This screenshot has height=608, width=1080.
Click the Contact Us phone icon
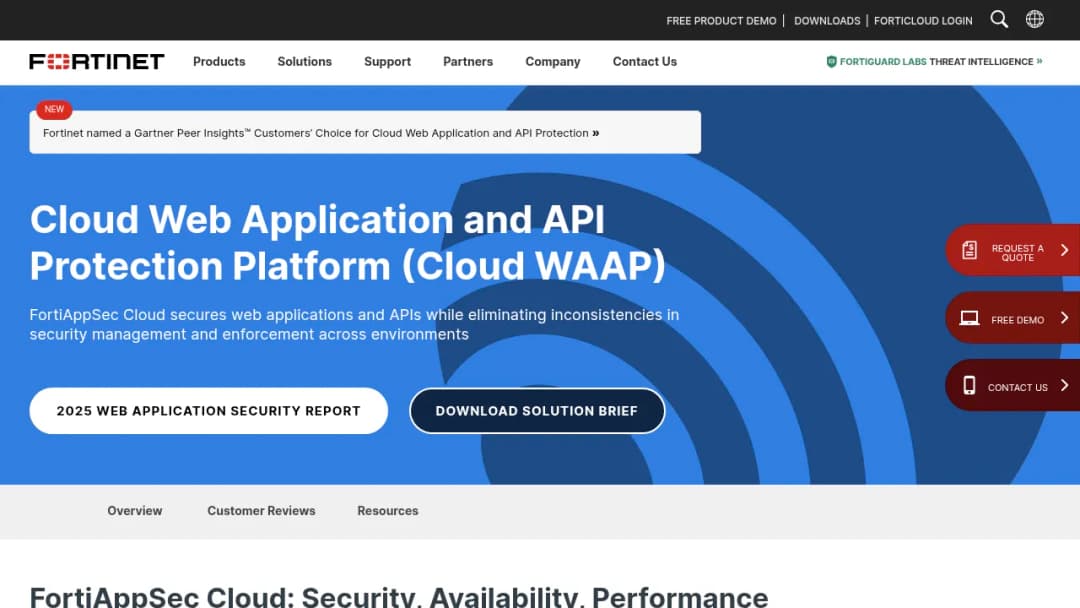coord(969,385)
